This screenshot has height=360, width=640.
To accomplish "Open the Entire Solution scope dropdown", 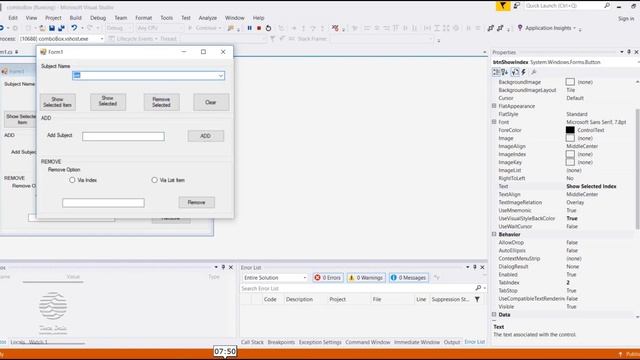I will coord(304,278).
